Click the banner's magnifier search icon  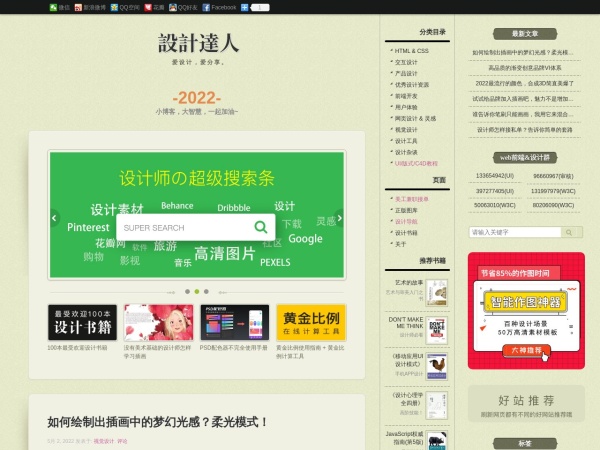(x=261, y=227)
